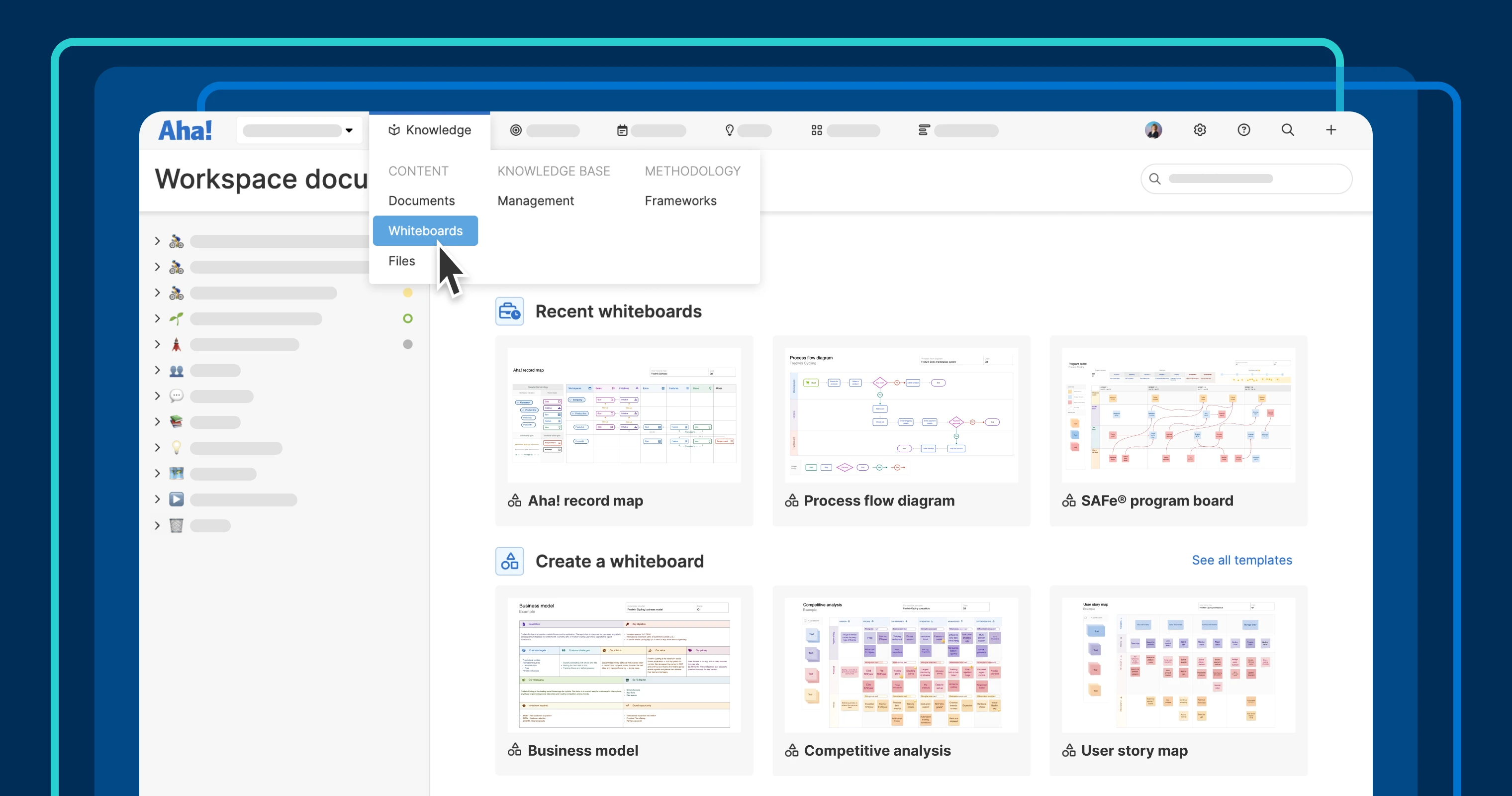Click the target strategy icon in navigation
Viewport: 1512px width, 796px height.
515,130
